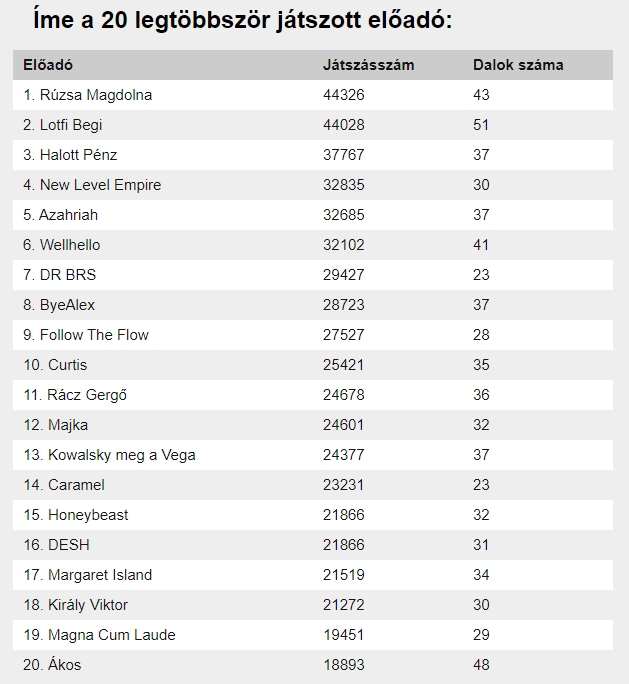The image size is (629, 684).
Task: Click the Rácz Gergő row
Action: [313, 395]
